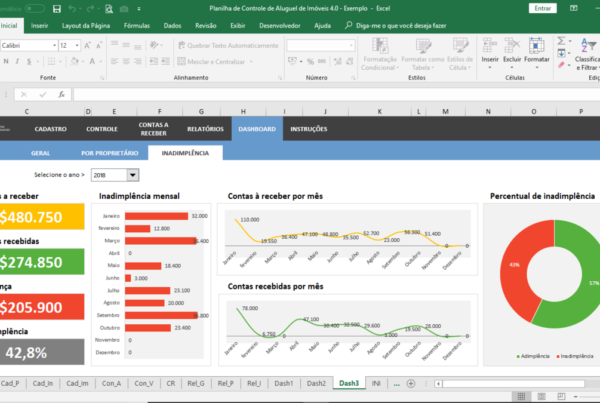Click the Entrar sign-in button
This screenshot has height=403, width=600.
(543, 8)
